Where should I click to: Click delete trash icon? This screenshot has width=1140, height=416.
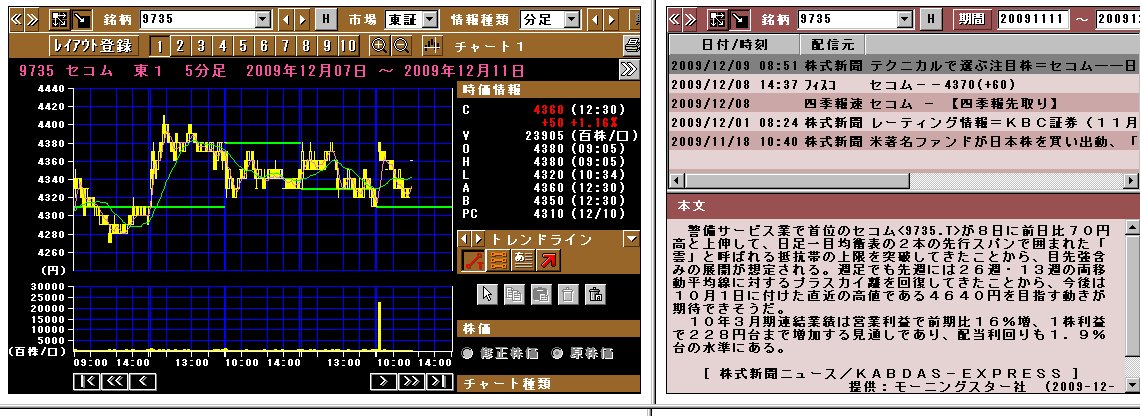click(x=569, y=294)
